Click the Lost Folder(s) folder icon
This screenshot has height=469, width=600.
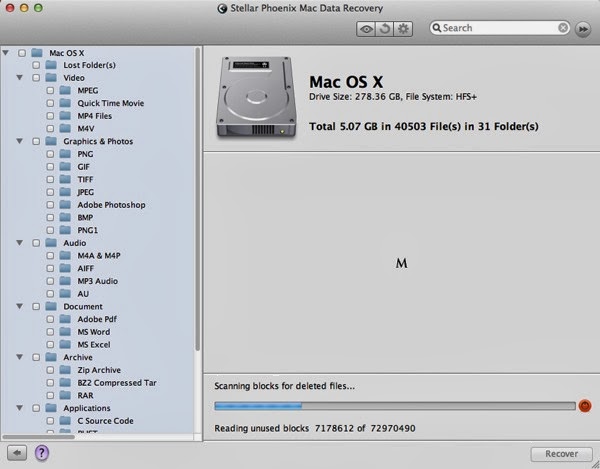pyautogui.click(x=51, y=65)
